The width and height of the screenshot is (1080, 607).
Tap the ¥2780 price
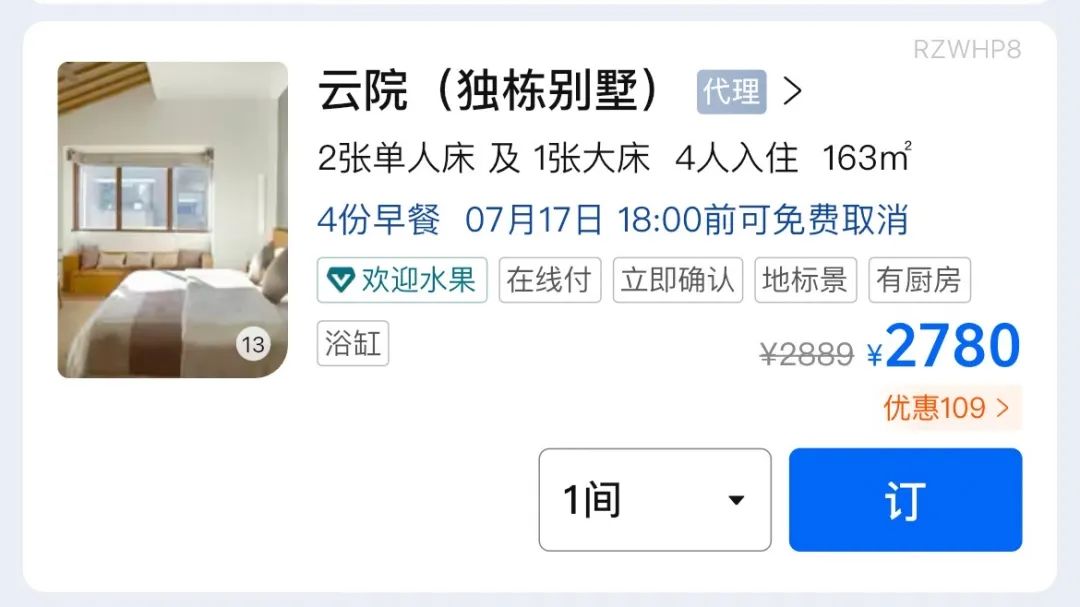pyautogui.click(x=944, y=347)
